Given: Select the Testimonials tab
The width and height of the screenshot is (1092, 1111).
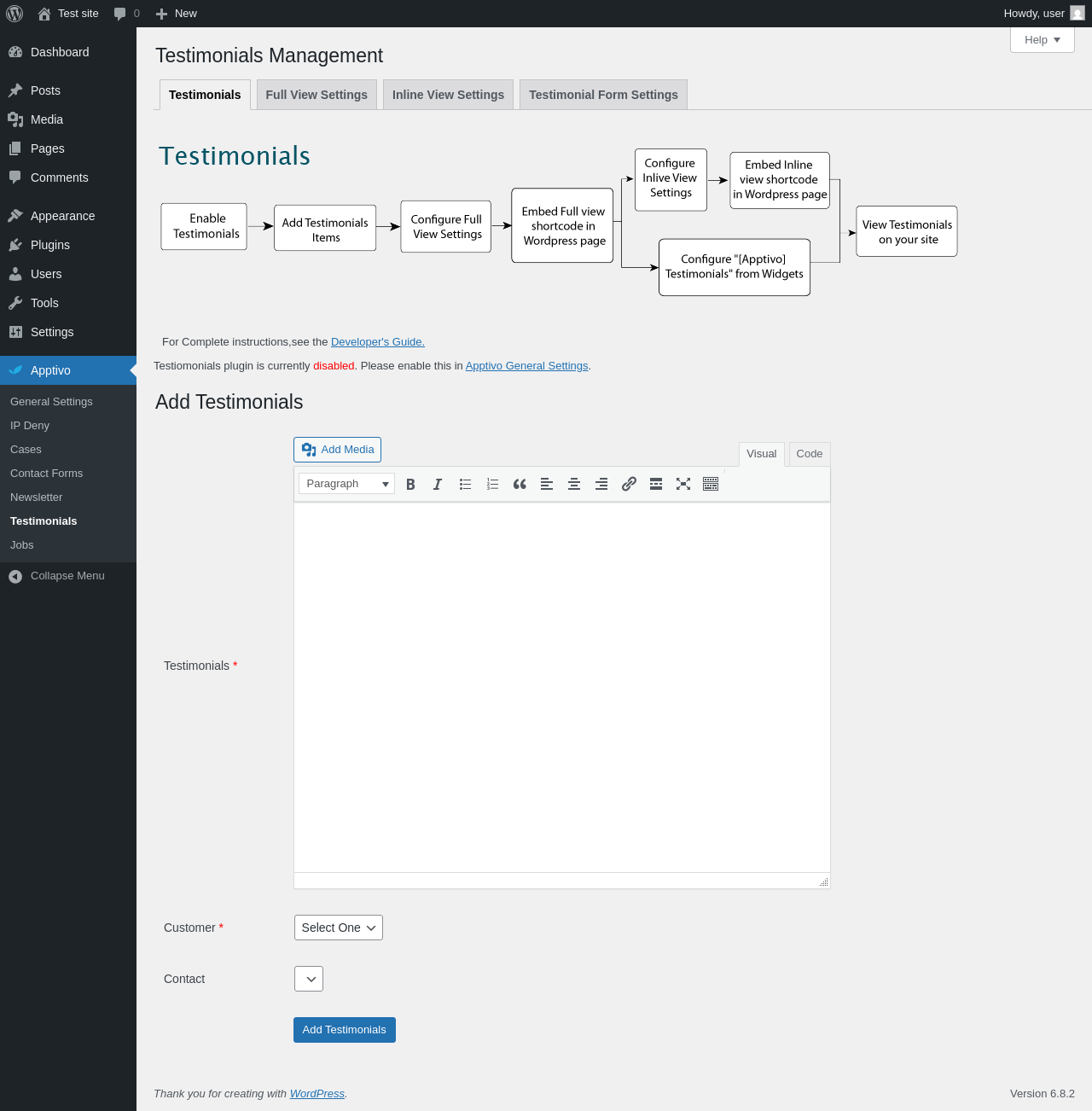Looking at the screenshot, I should tap(205, 95).
